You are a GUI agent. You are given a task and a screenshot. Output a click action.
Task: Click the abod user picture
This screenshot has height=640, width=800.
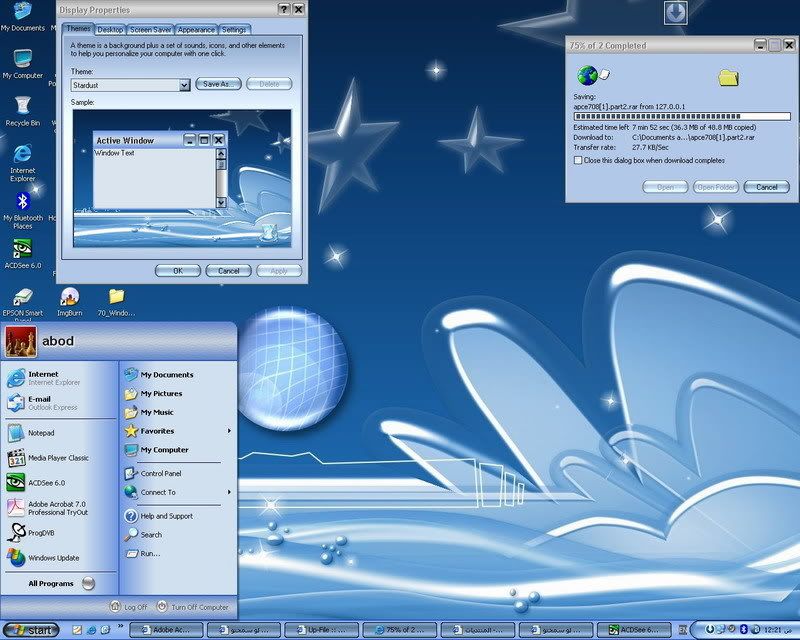(x=21, y=341)
